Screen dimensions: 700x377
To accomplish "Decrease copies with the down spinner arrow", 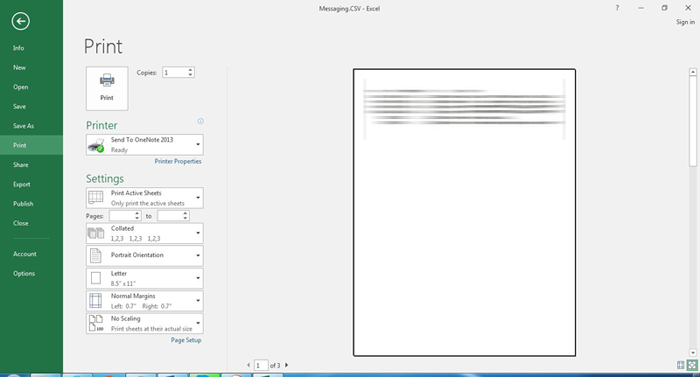I will 191,75.
